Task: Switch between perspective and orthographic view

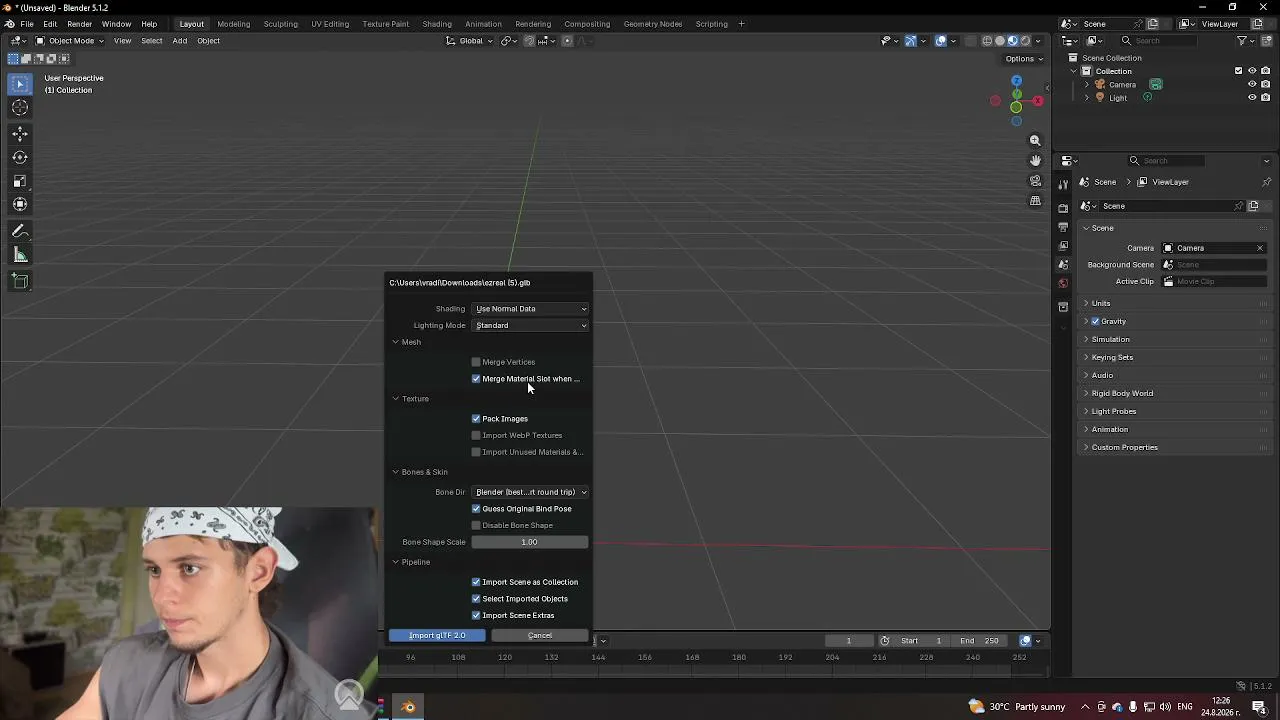Action: [1035, 201]
